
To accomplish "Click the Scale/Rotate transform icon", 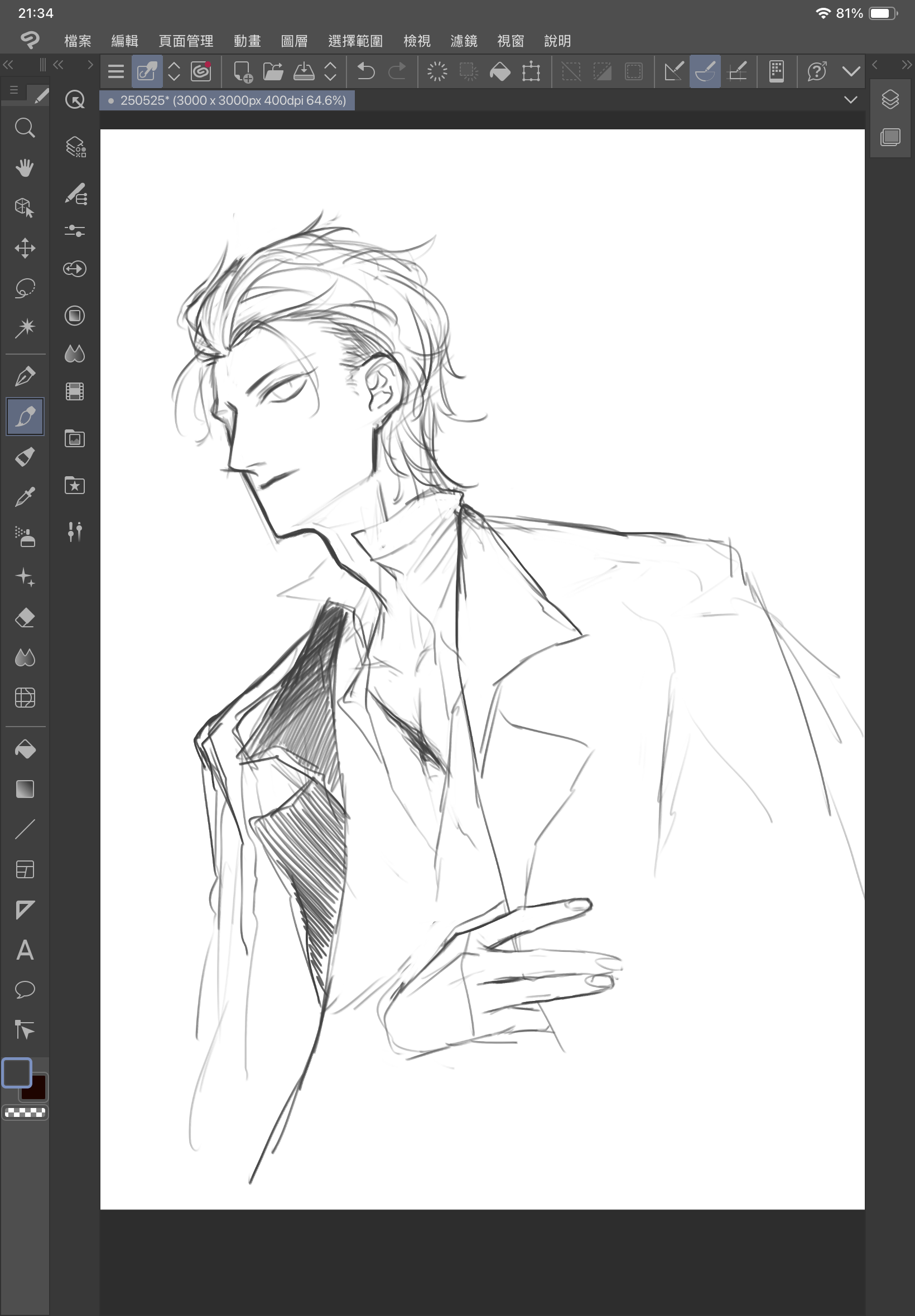I will point(531,71).
